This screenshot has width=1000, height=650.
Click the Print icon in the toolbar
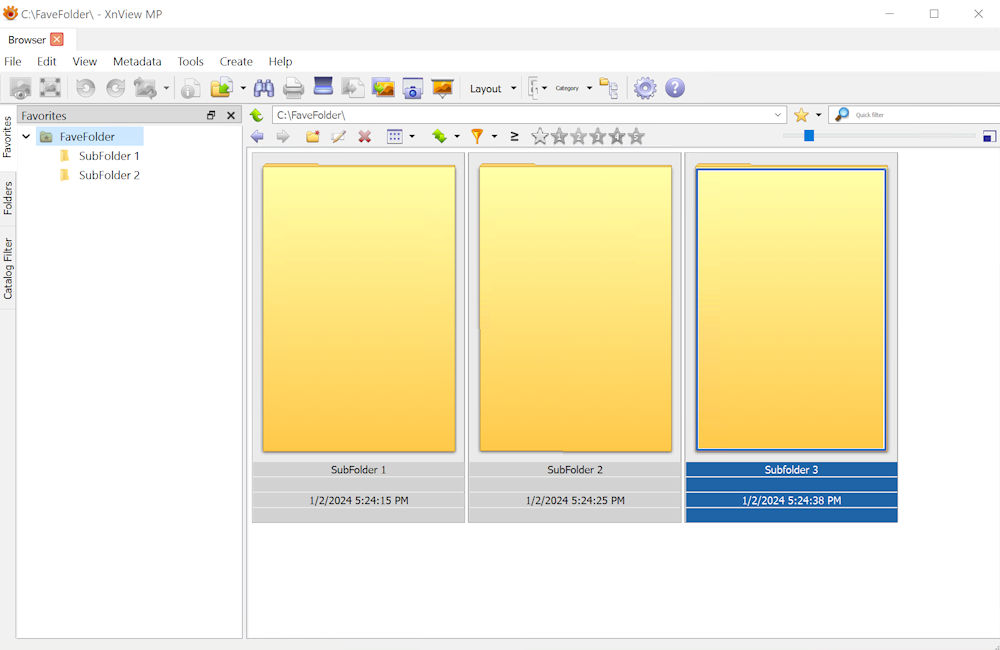point(293,88)
